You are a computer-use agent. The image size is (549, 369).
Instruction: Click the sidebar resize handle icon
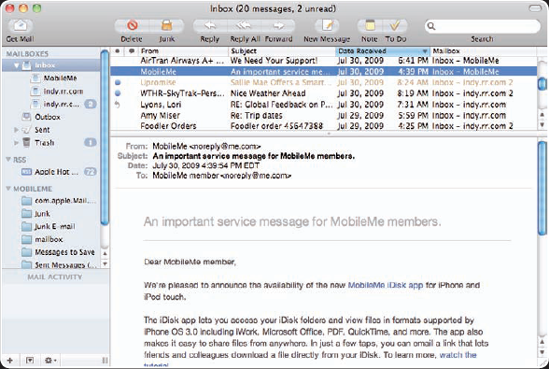pos(105,360)
